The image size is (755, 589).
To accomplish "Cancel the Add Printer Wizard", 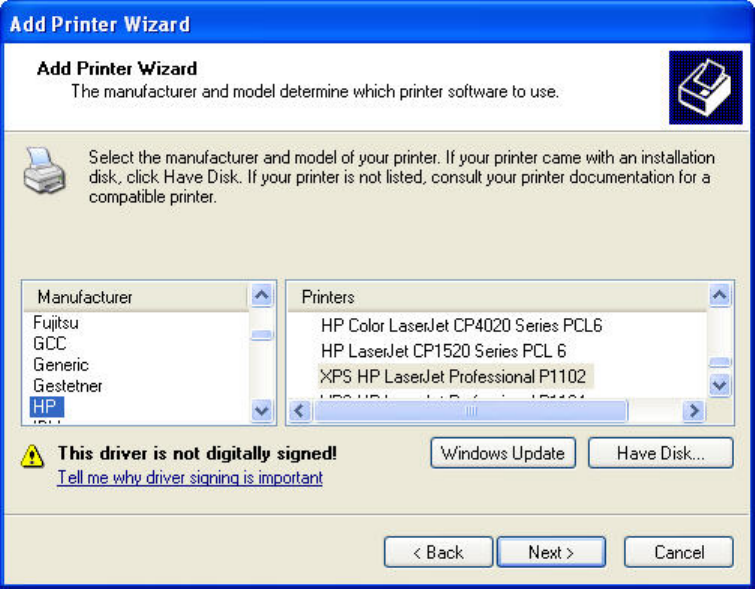I will [x=679, y=552].
